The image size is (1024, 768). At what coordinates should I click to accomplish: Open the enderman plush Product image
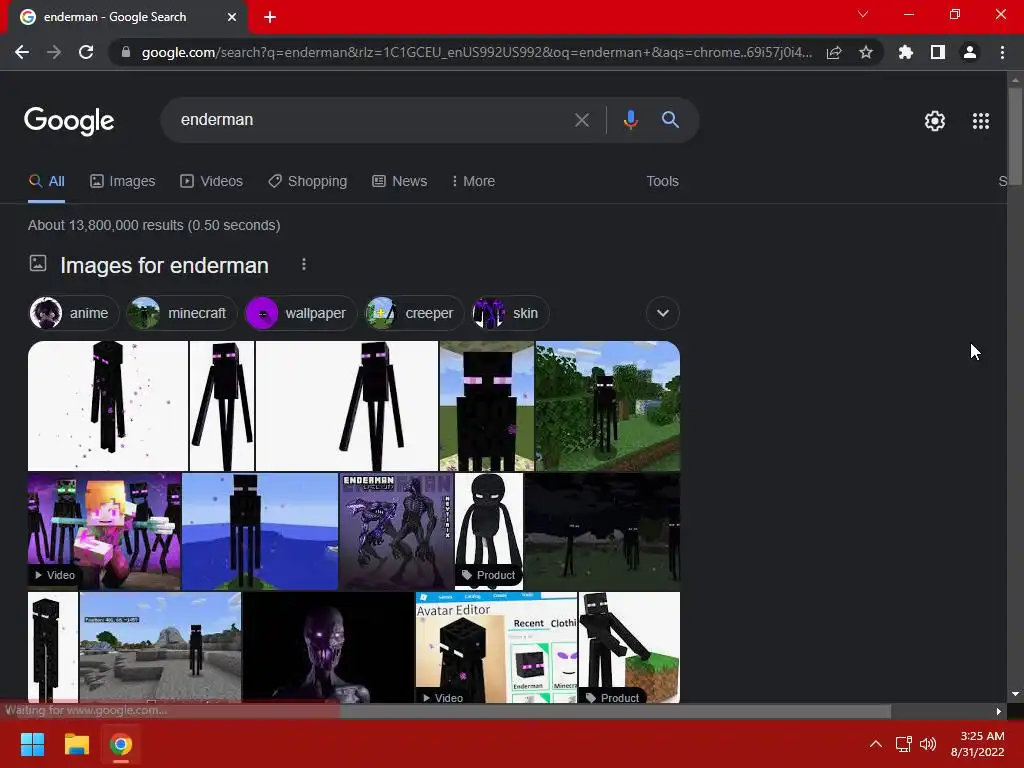[488, 532]
